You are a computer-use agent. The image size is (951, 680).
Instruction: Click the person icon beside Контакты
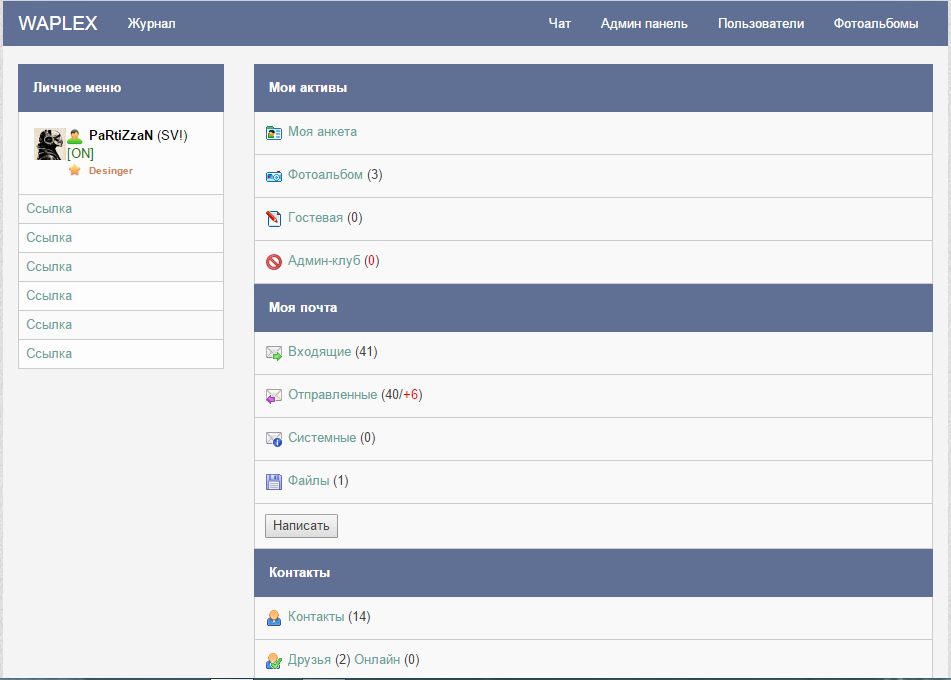pos(274,618)
